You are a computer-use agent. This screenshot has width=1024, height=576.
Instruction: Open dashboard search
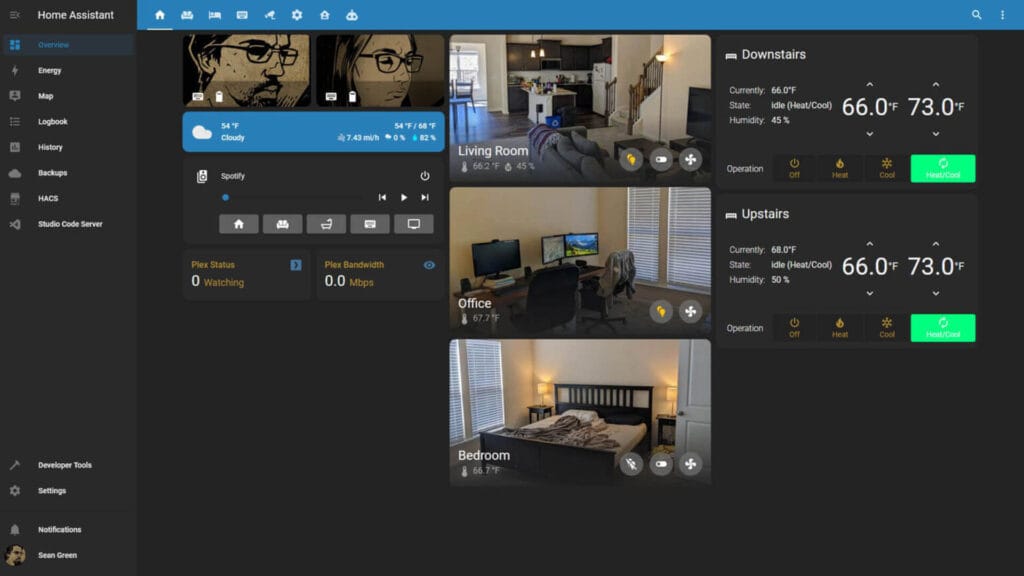(x=976, y=14)
